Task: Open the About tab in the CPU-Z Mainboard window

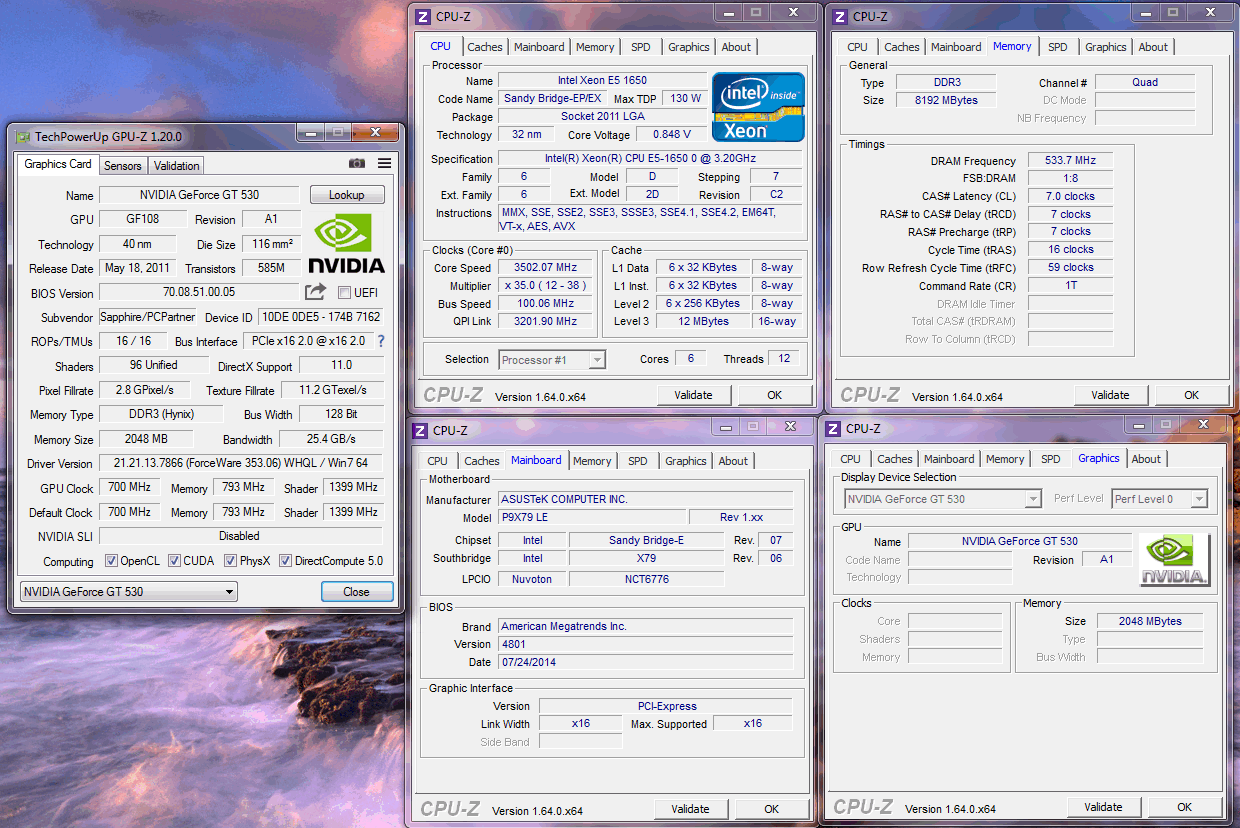Action: 733,461
